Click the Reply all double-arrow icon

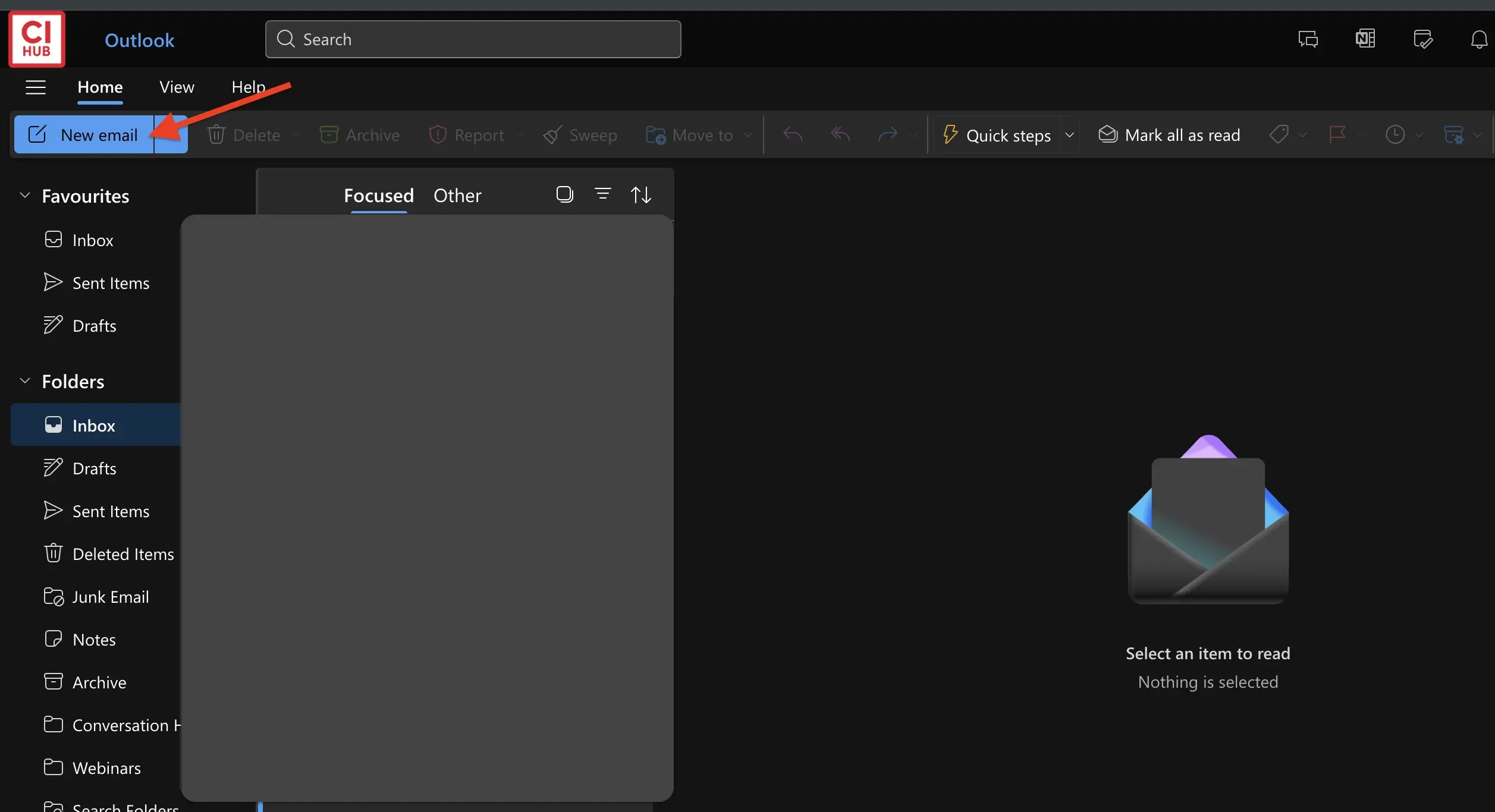[840, 135]
